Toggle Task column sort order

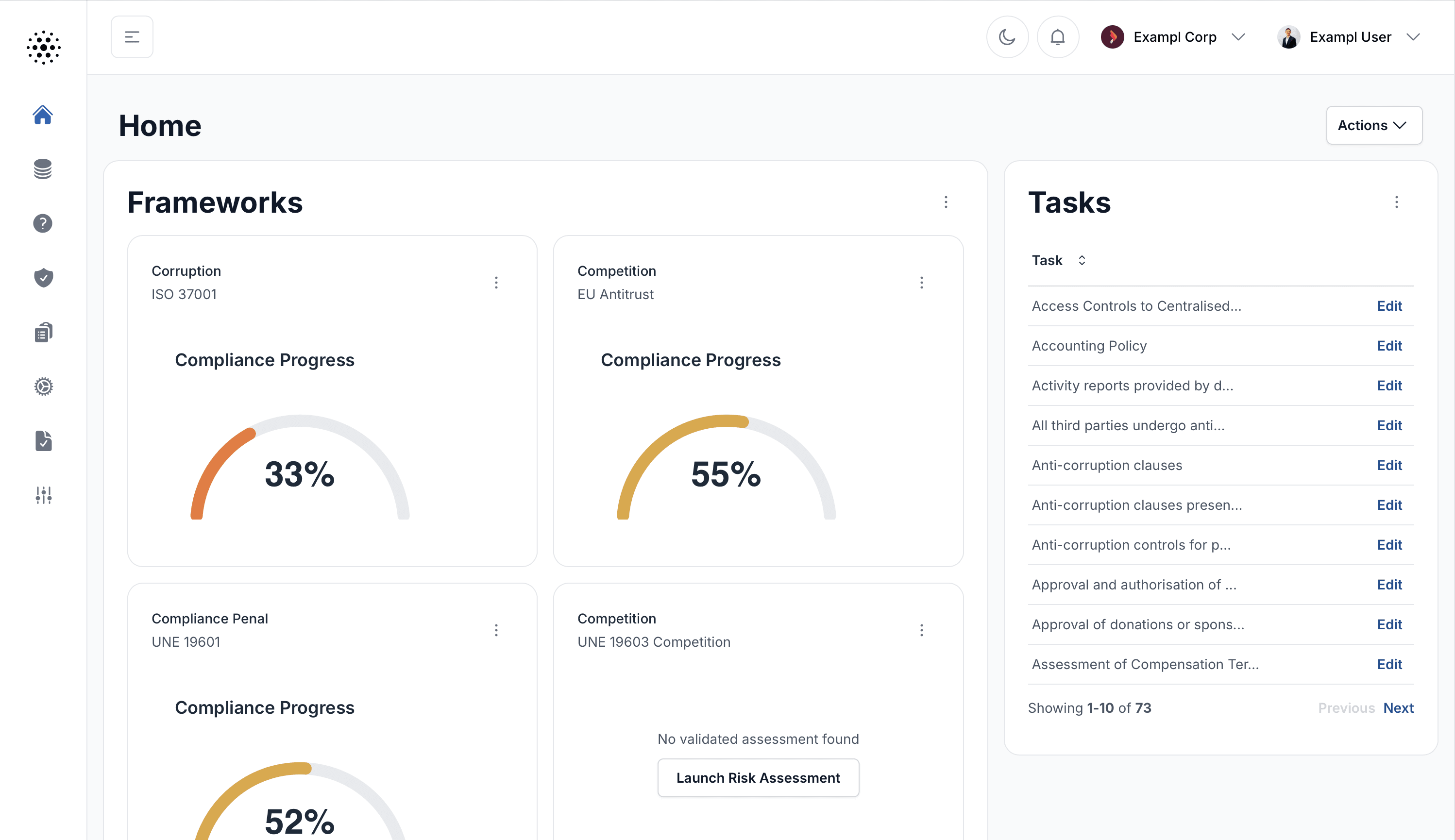click(1082, 260)
